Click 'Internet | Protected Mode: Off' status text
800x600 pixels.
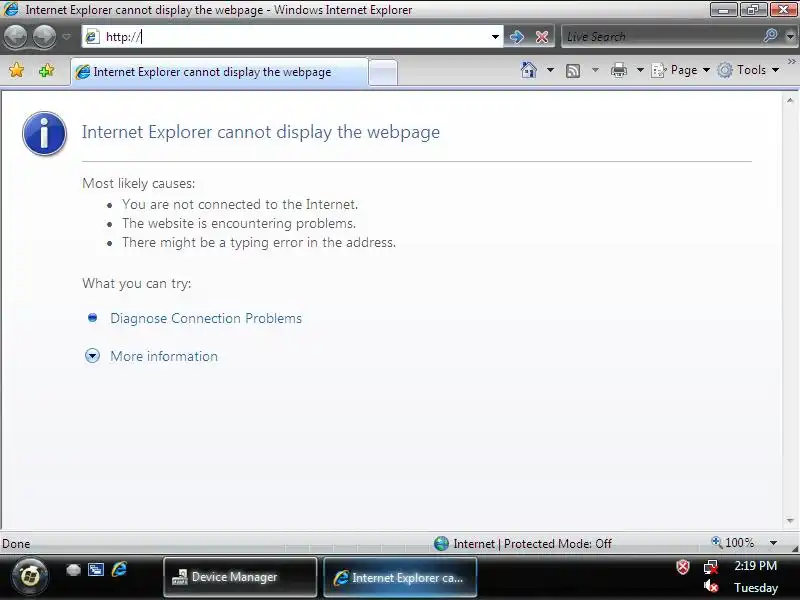(533, 544)
